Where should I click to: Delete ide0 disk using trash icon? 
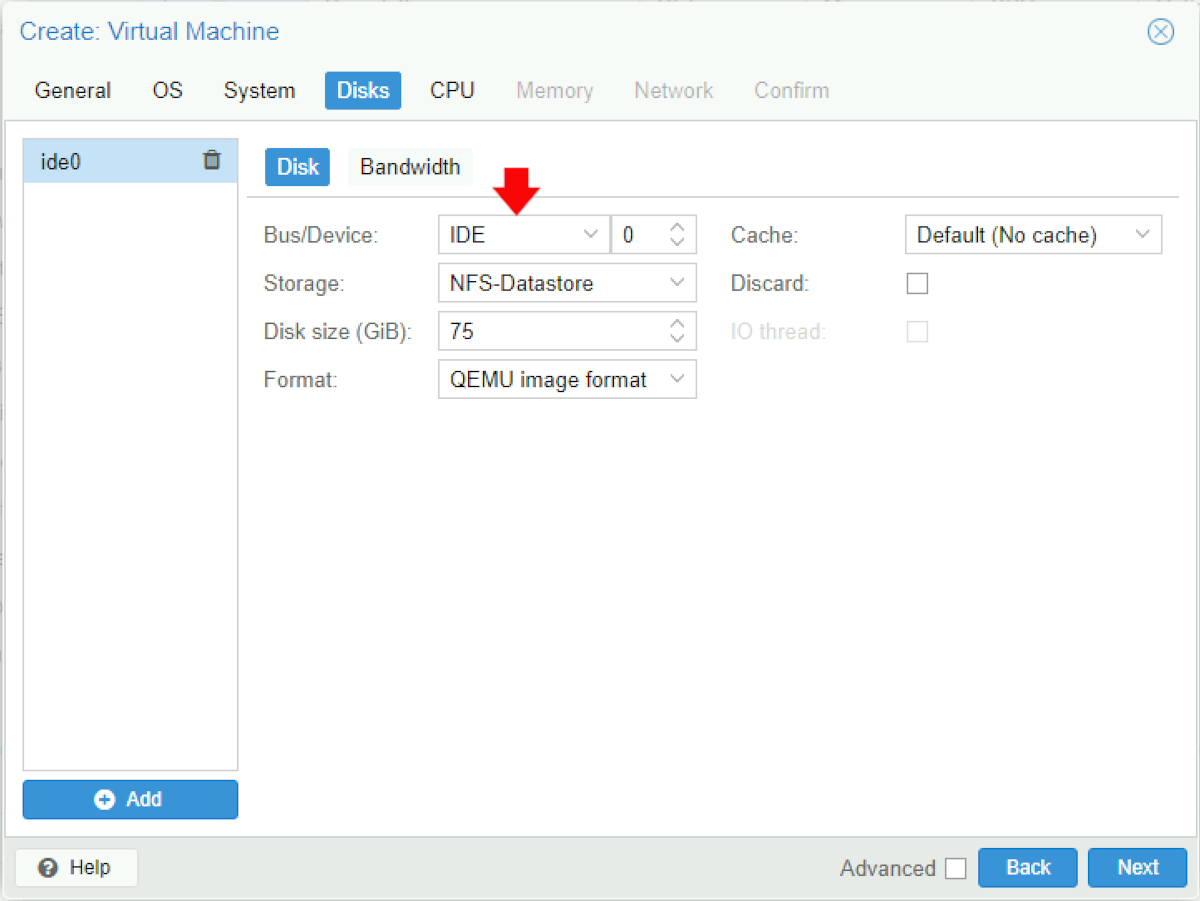pos(212,160)
